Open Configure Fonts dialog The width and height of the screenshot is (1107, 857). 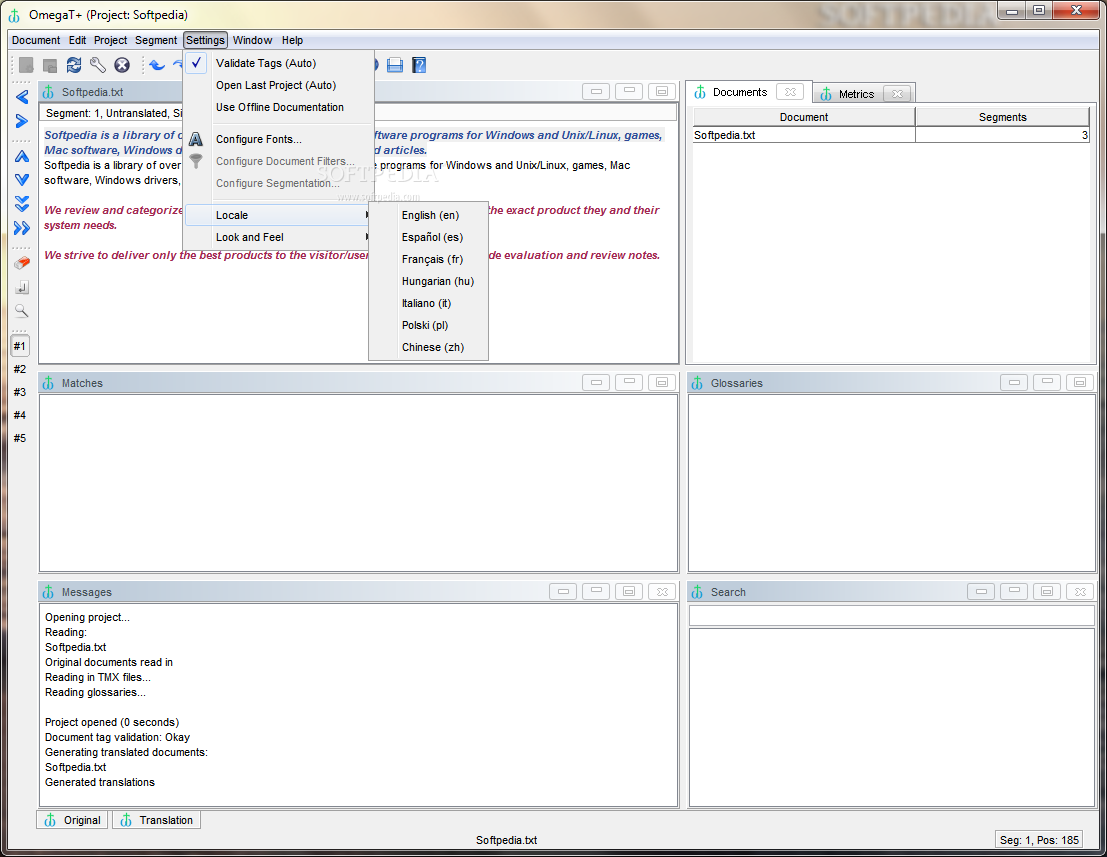[x=278, y=139]
